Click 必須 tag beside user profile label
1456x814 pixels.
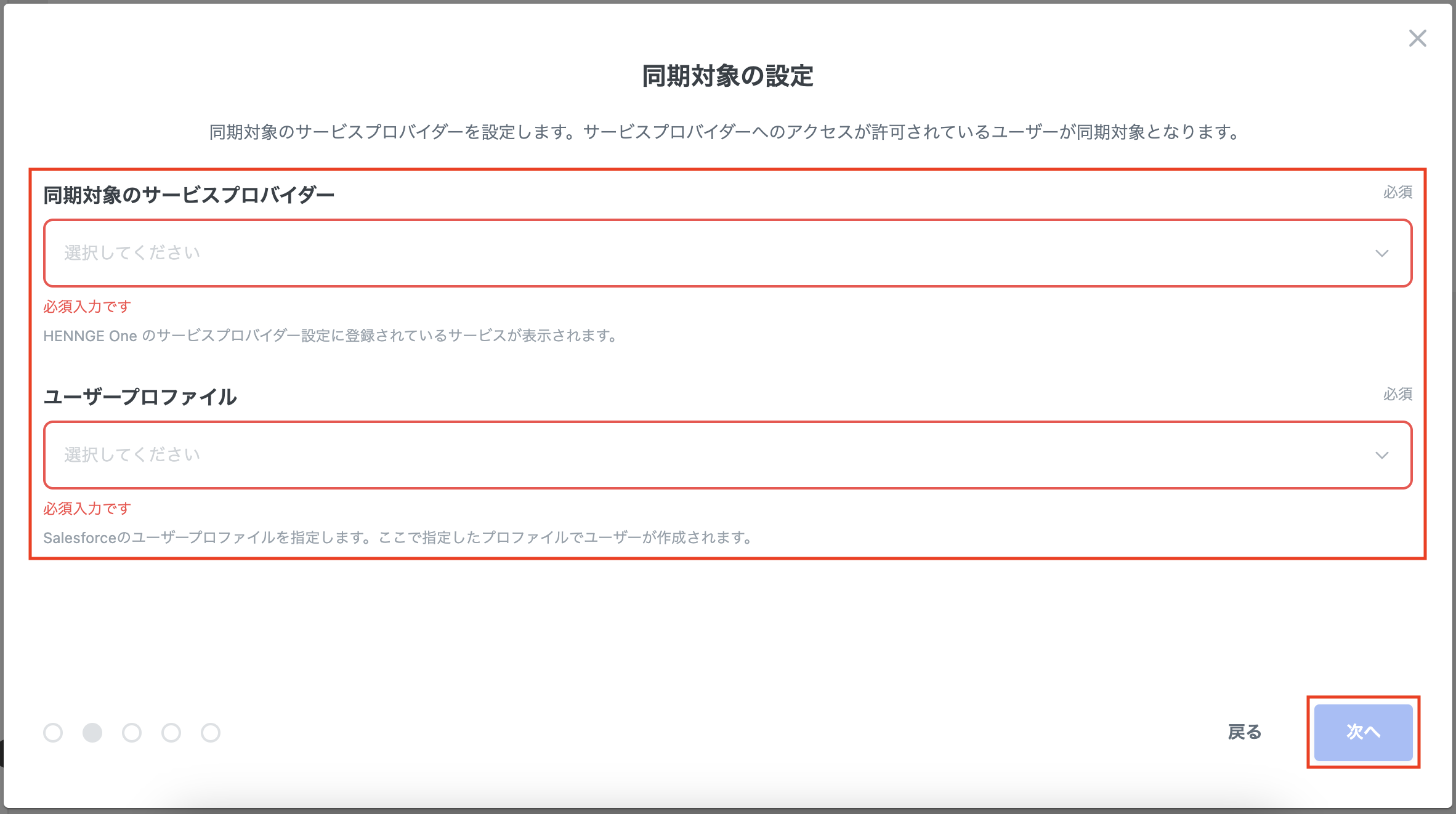1397,395
